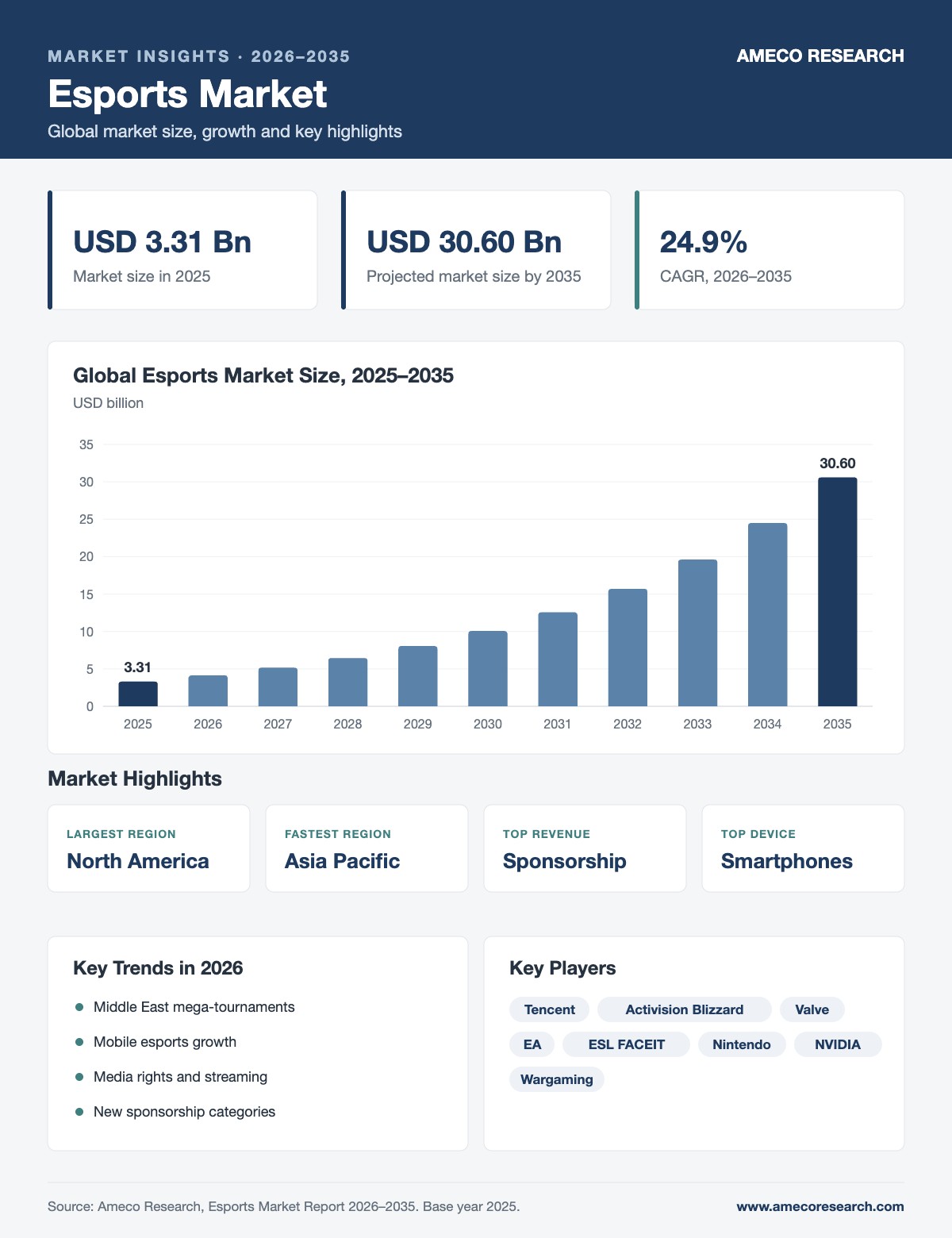
Task: Click the 2027 bar in the chart
Action: (x=278, y=687)
